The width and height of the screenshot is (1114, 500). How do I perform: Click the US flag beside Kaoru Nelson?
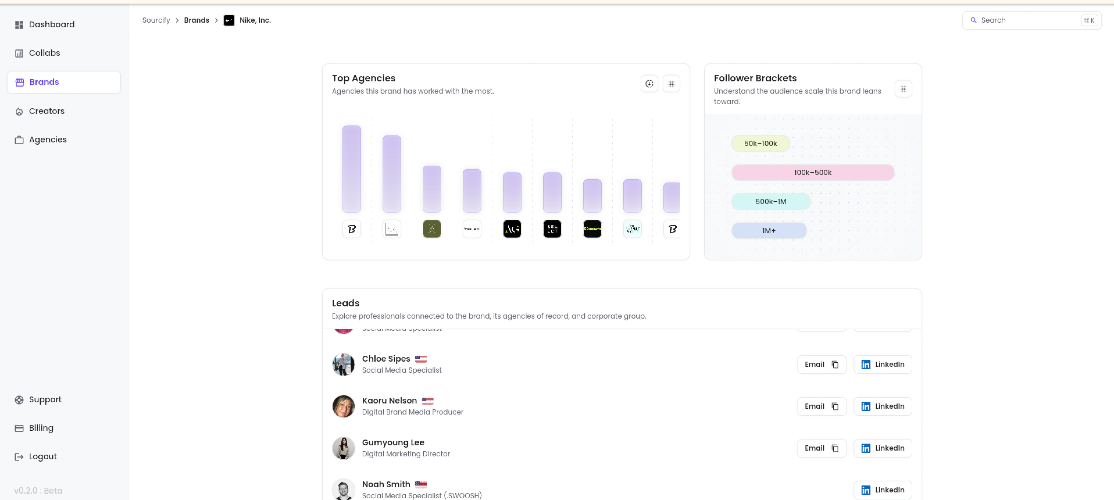427,401
